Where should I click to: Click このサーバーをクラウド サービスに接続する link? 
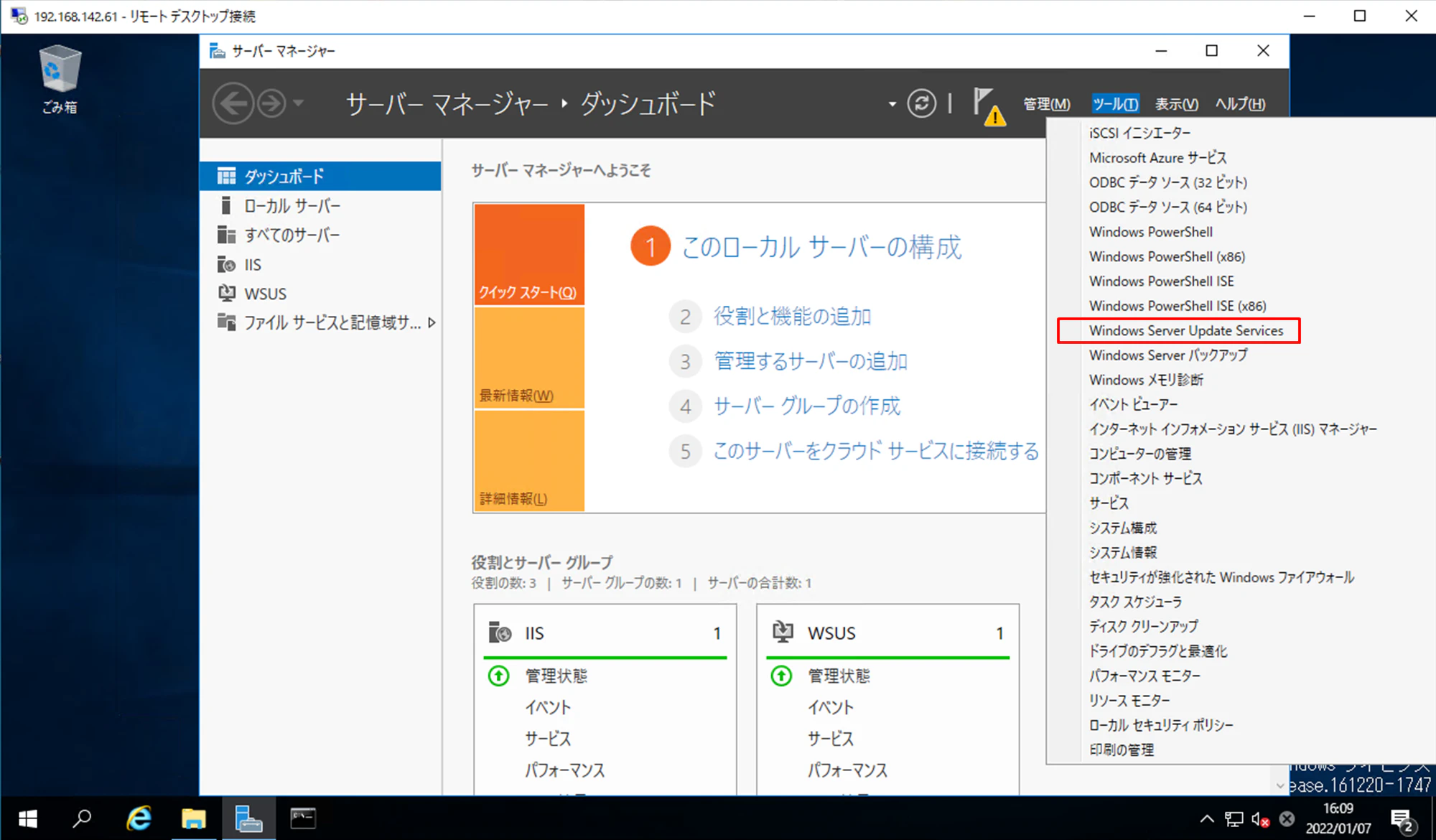pos(876,451)
